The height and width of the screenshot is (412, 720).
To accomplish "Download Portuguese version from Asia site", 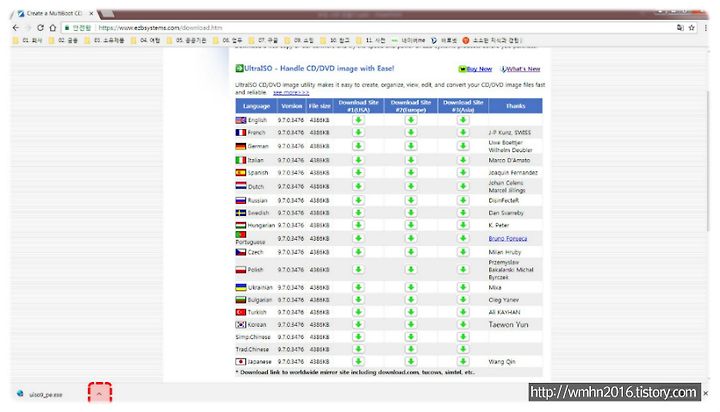I will point(463,238).
